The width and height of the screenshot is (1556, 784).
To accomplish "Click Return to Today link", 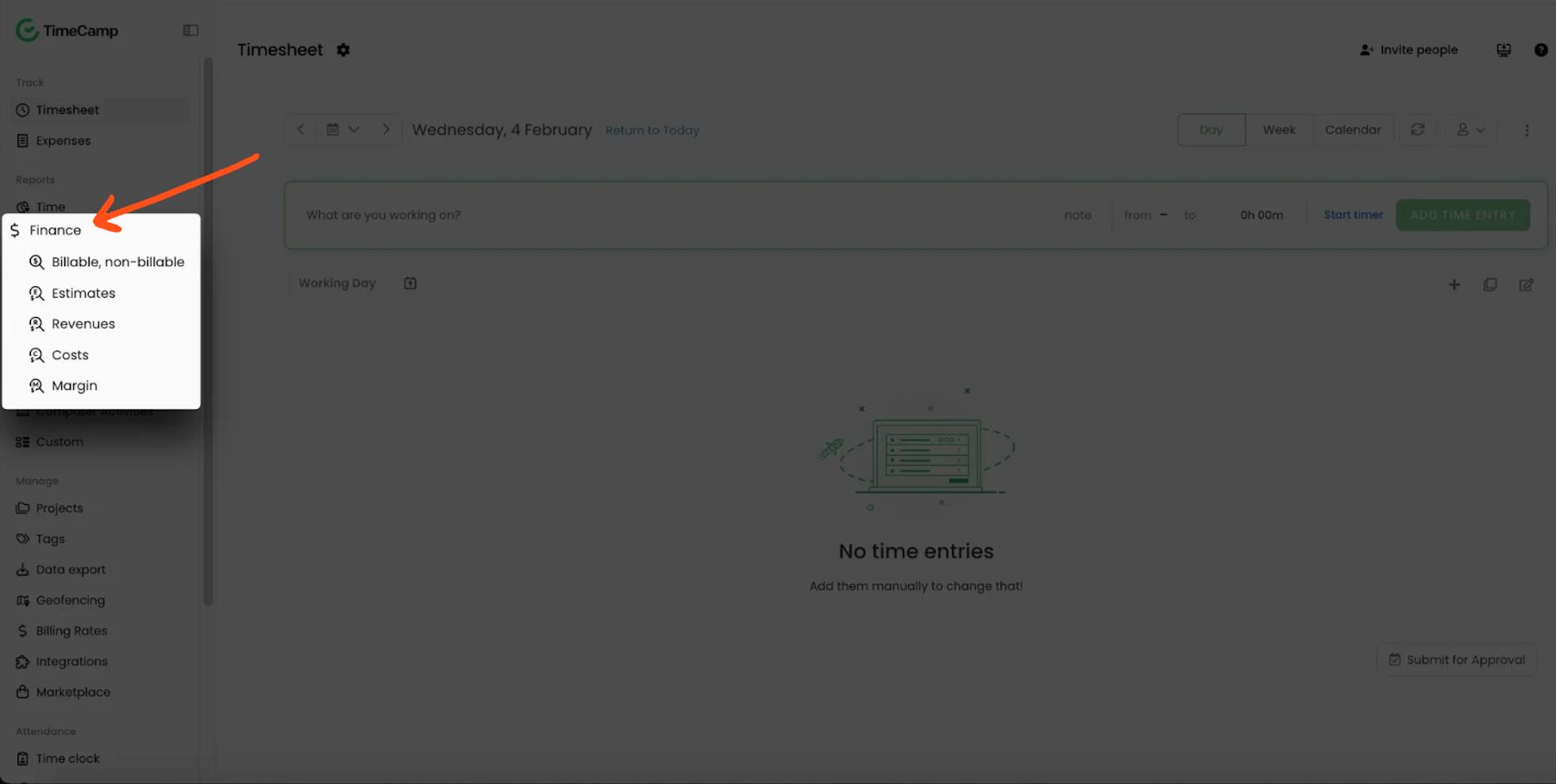I will coord(652,130).
